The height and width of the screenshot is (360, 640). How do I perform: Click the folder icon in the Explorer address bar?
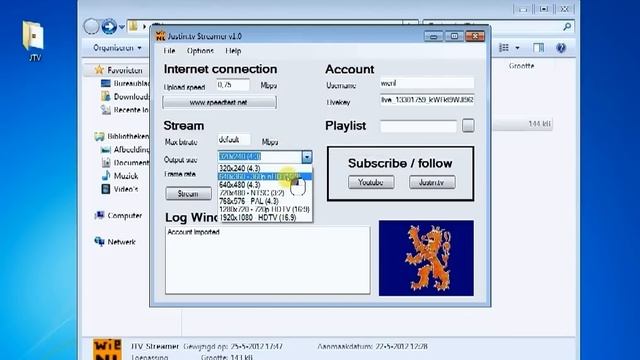[x=133, y=27]
